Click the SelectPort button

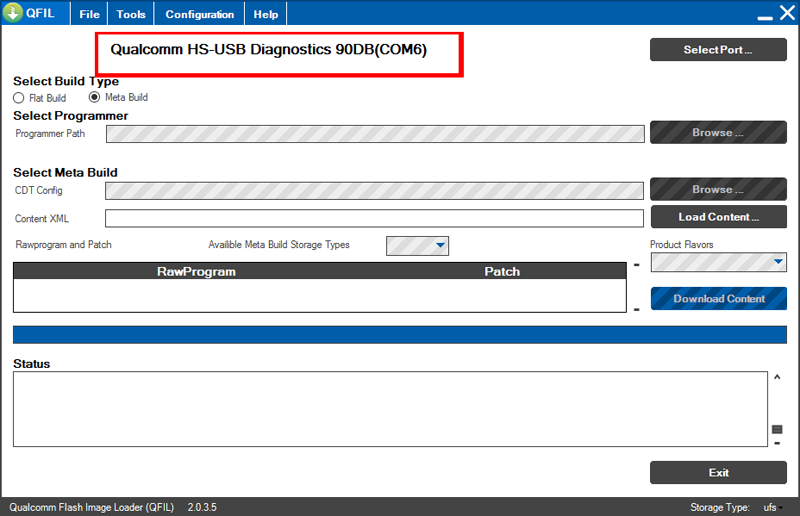(718, 50)
